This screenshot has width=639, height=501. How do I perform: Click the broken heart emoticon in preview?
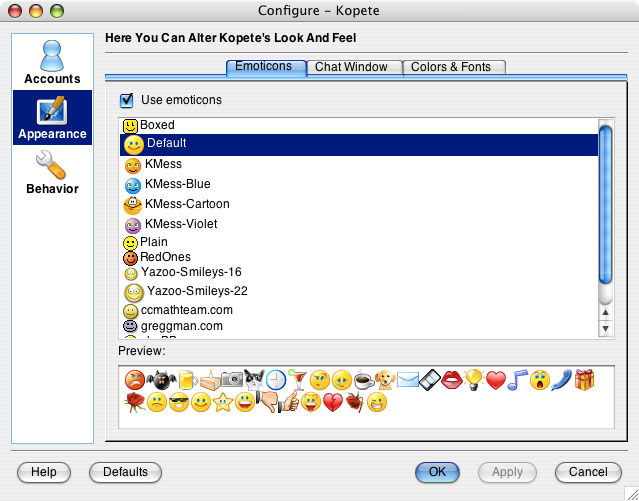pyautogui.click(x=333, y=402)
